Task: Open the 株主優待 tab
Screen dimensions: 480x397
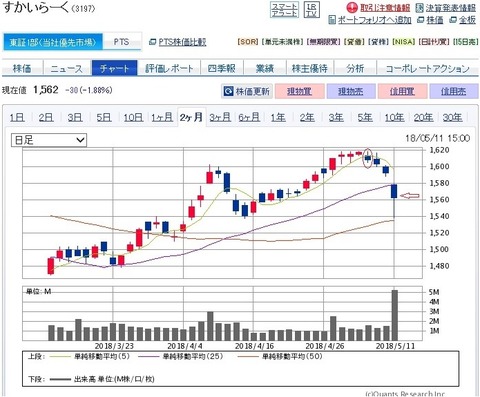Action: [x=310, y=68]
